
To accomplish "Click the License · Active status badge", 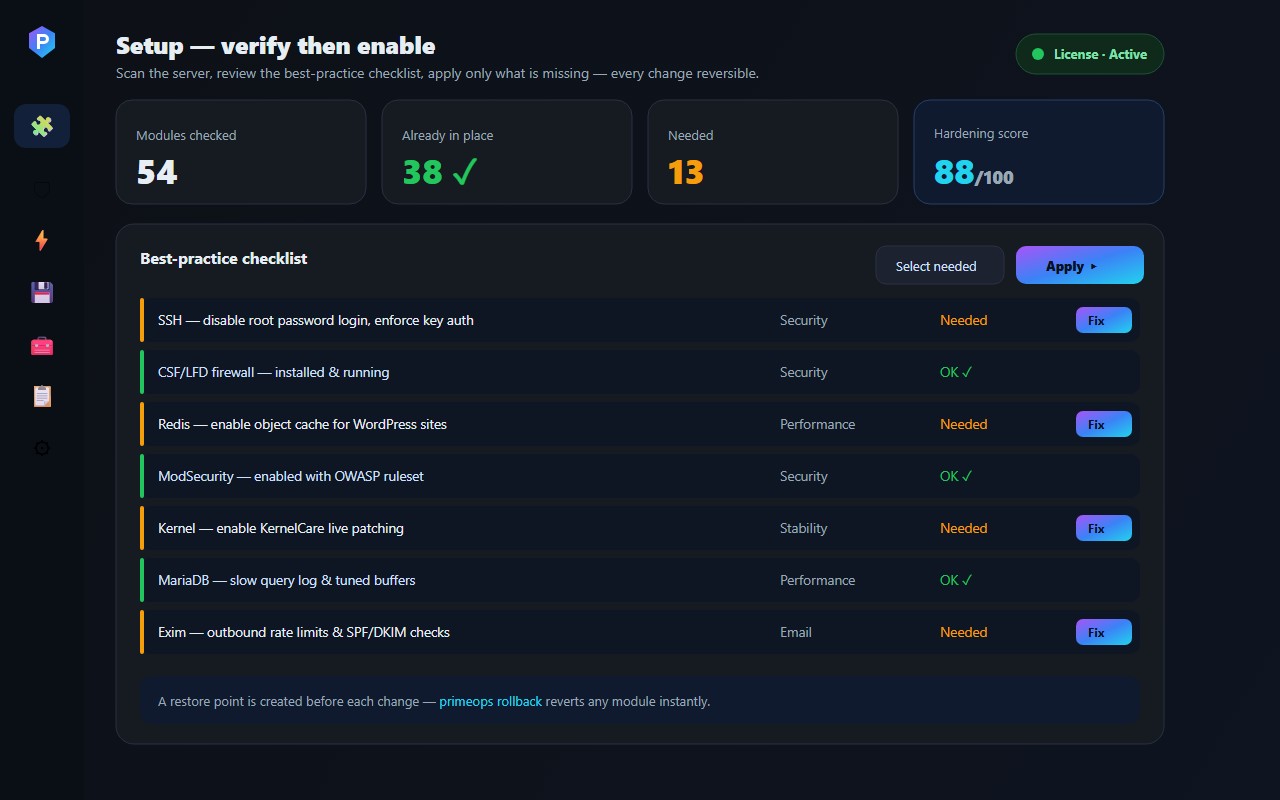I will [1090, 54].
